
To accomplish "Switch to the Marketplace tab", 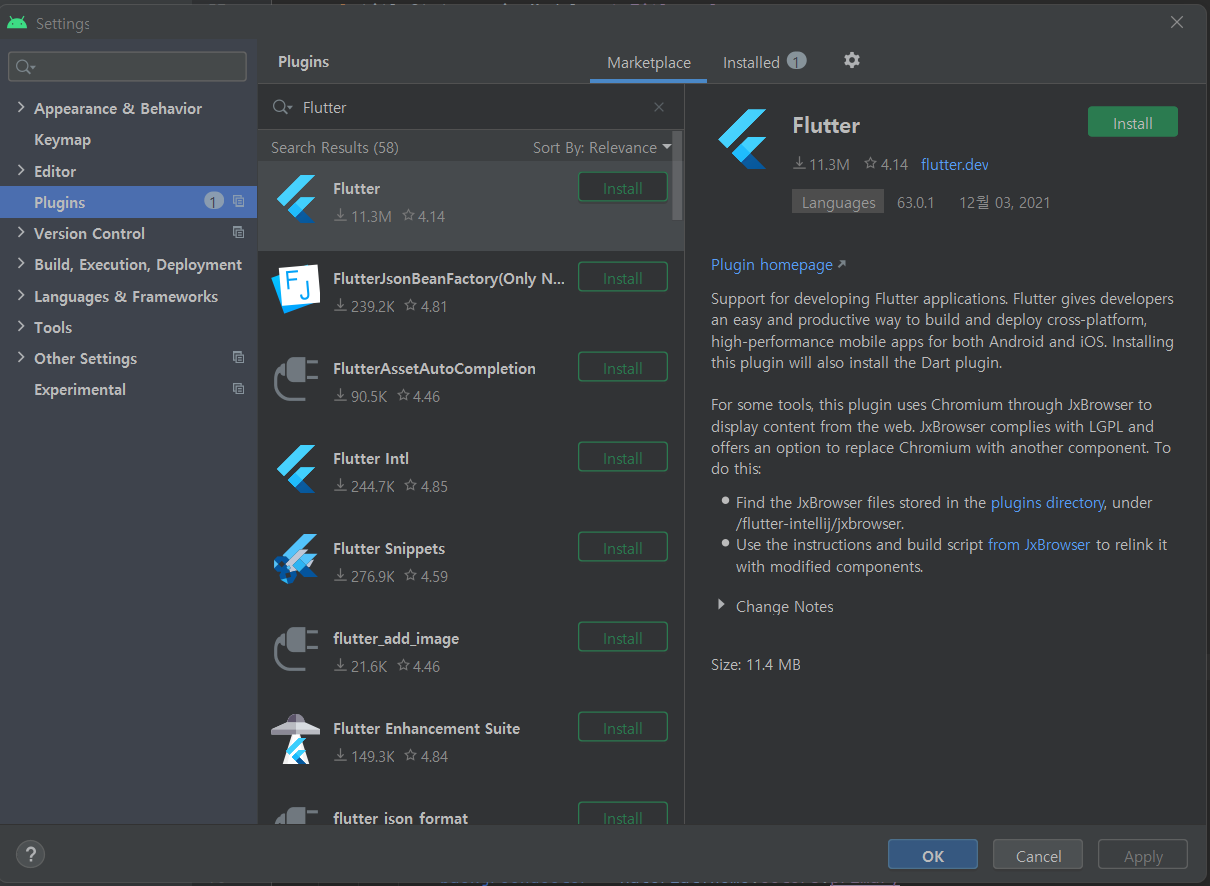I will tap(649, 62).
